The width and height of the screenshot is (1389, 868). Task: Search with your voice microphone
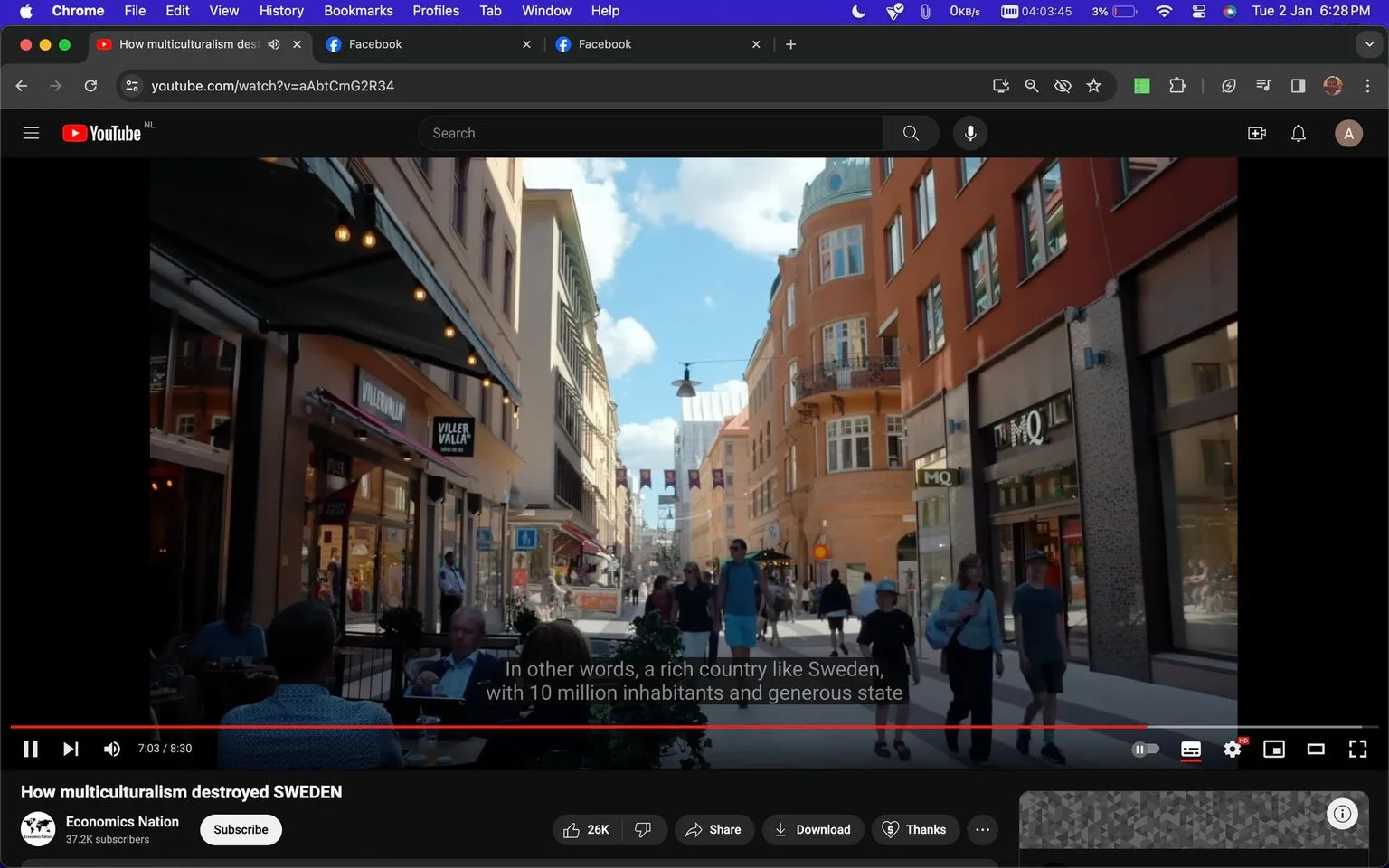[x=969, y=133]
